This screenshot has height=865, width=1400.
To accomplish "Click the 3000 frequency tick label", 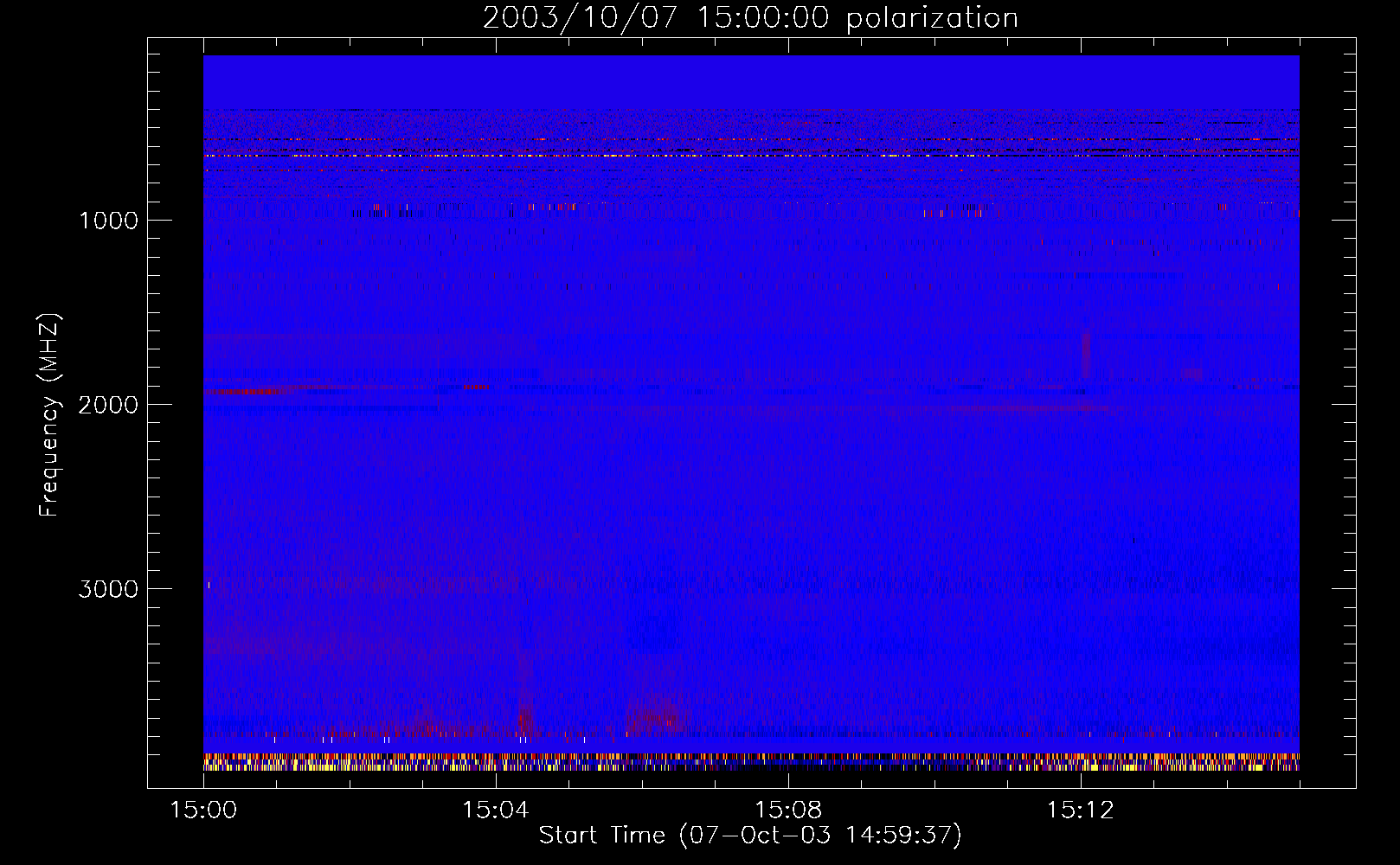I will click(x=108, y=589).
